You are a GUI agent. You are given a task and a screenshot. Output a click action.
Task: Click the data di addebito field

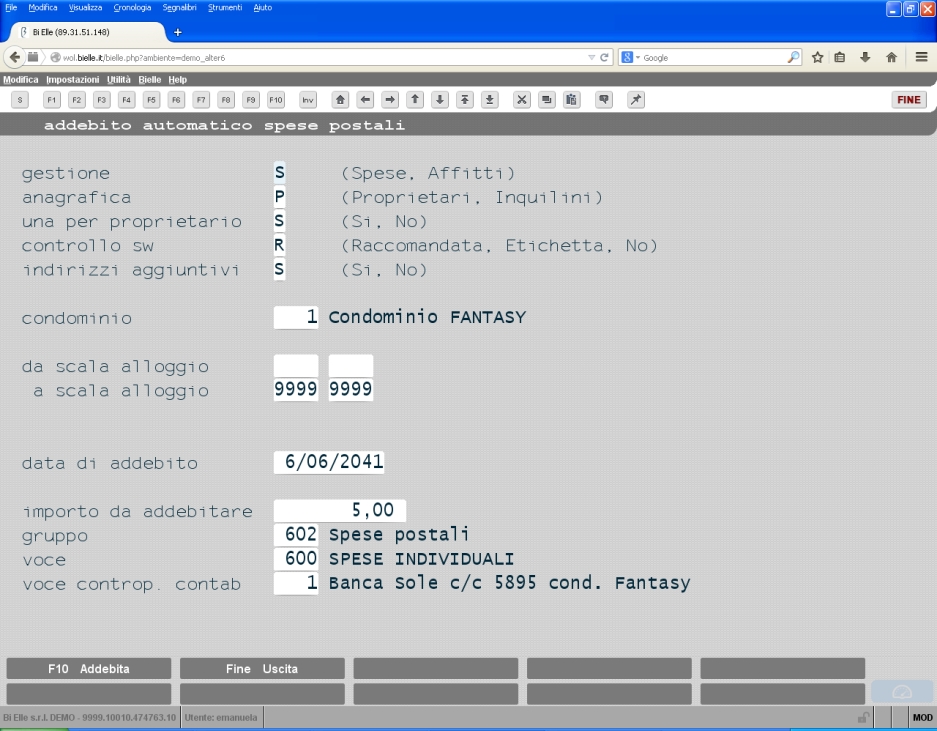coord(329,462)
